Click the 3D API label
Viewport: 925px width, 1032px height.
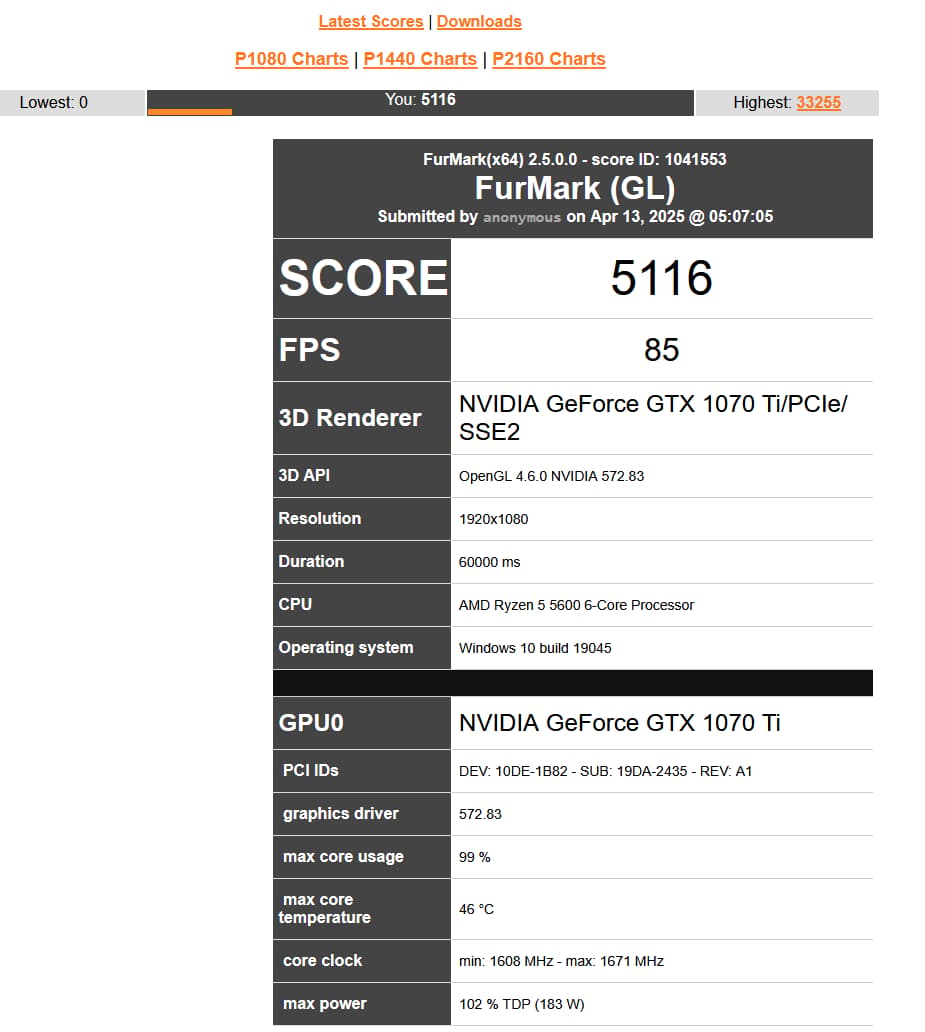[304, 475]
